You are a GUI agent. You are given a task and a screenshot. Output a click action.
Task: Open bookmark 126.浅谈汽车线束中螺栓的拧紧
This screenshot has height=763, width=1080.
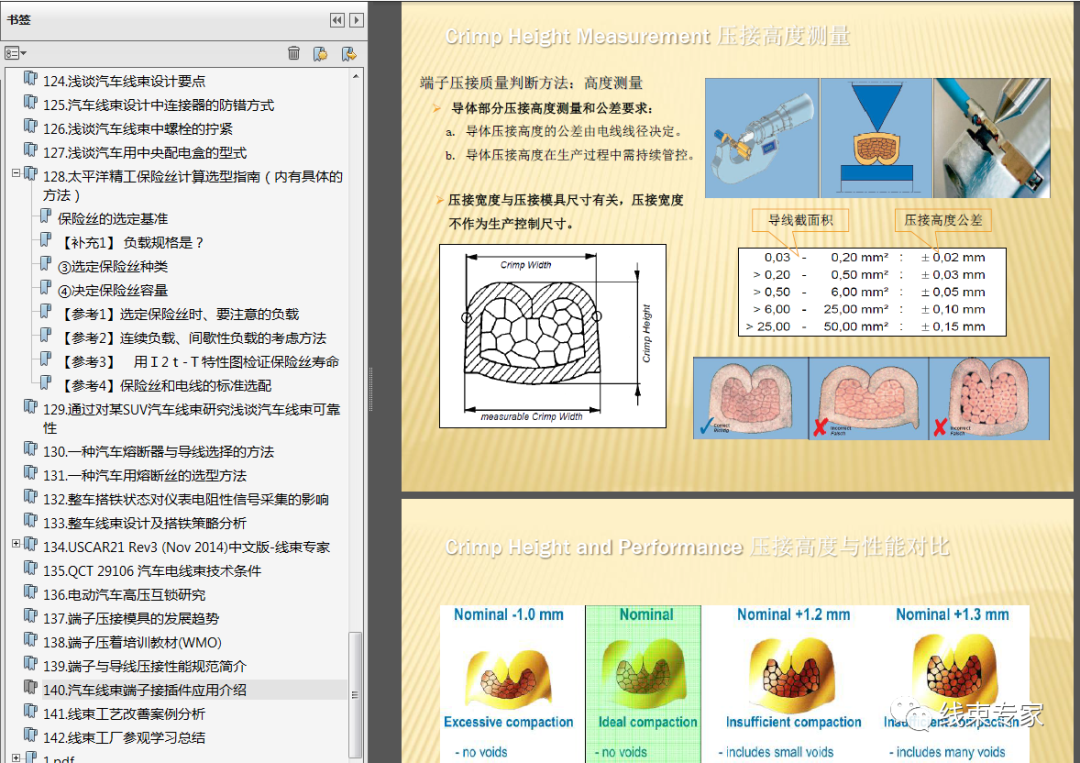(138, 129)
